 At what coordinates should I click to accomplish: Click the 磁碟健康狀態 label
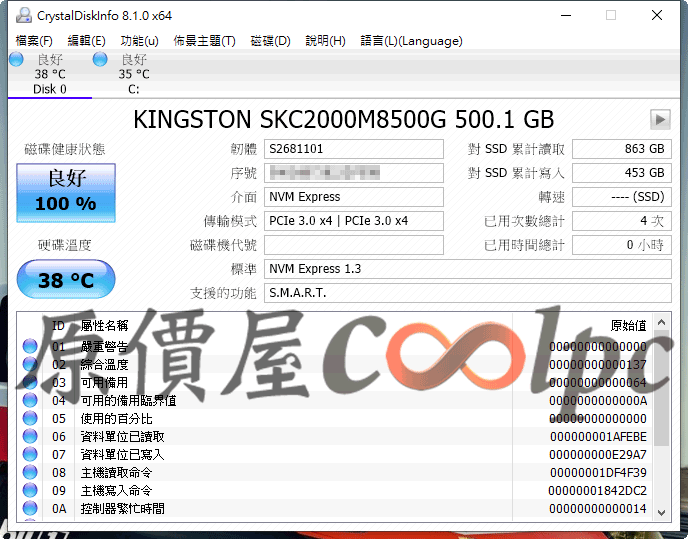coord(65,149)
